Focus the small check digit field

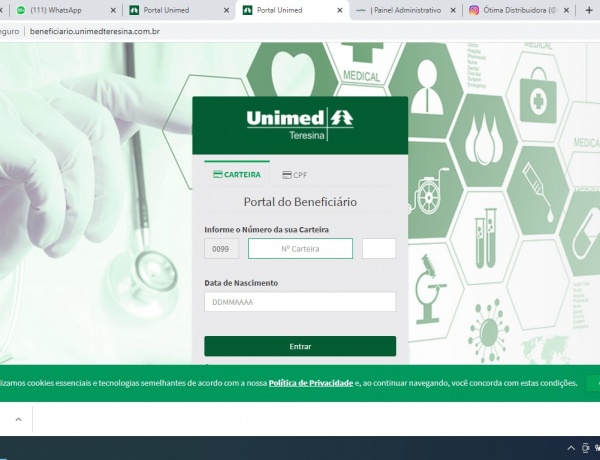[379, 249]
